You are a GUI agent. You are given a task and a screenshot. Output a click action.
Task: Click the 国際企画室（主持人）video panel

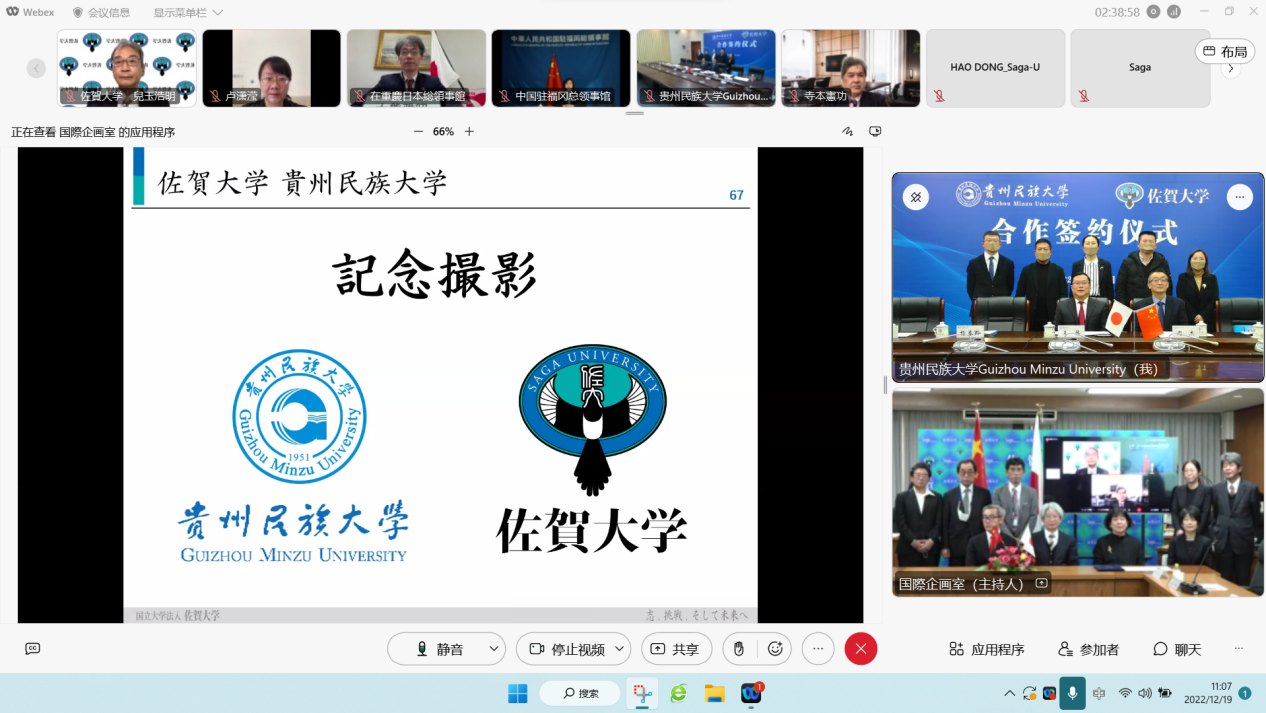pyautogui.click(x=1078, y=493)
